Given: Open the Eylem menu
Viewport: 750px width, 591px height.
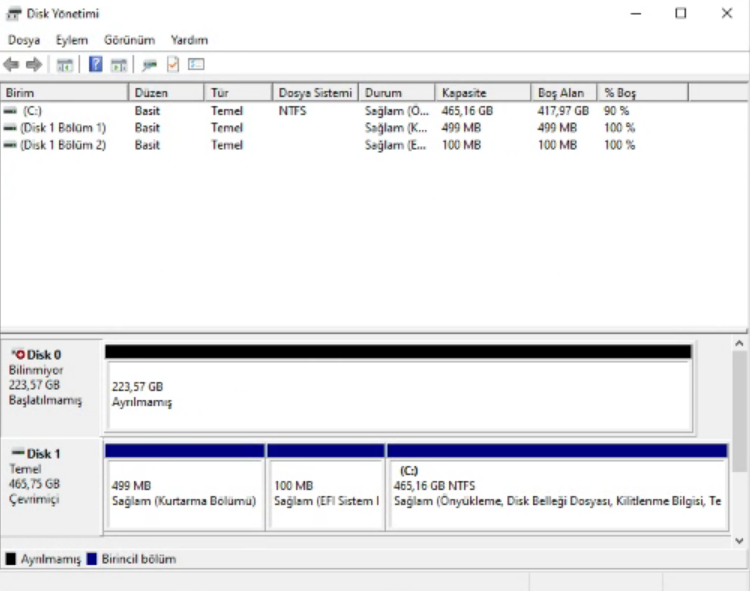Looking at the screenshot, I should point(72,40).
